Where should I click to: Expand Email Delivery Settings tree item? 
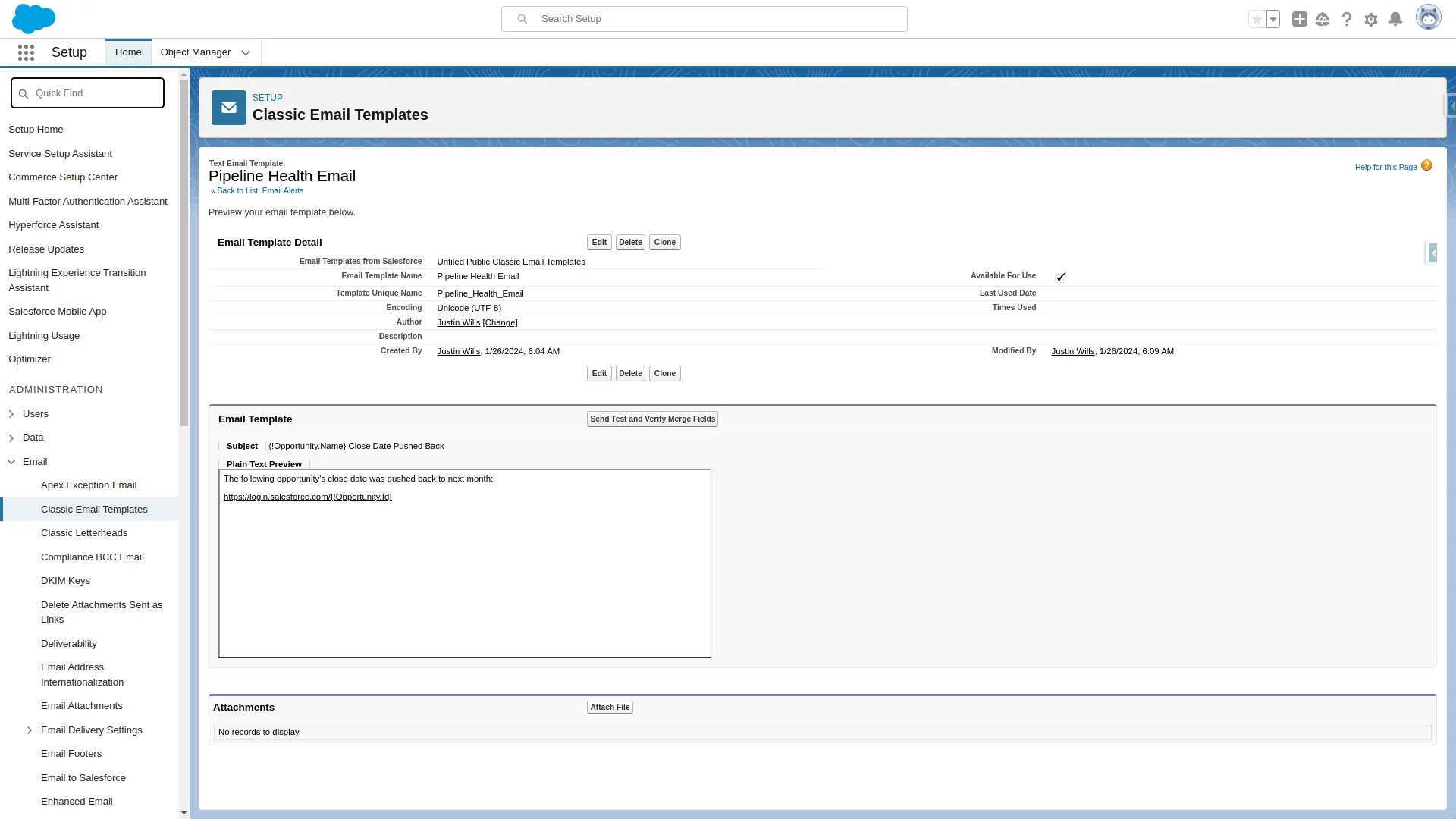click(x=30, y=729)
